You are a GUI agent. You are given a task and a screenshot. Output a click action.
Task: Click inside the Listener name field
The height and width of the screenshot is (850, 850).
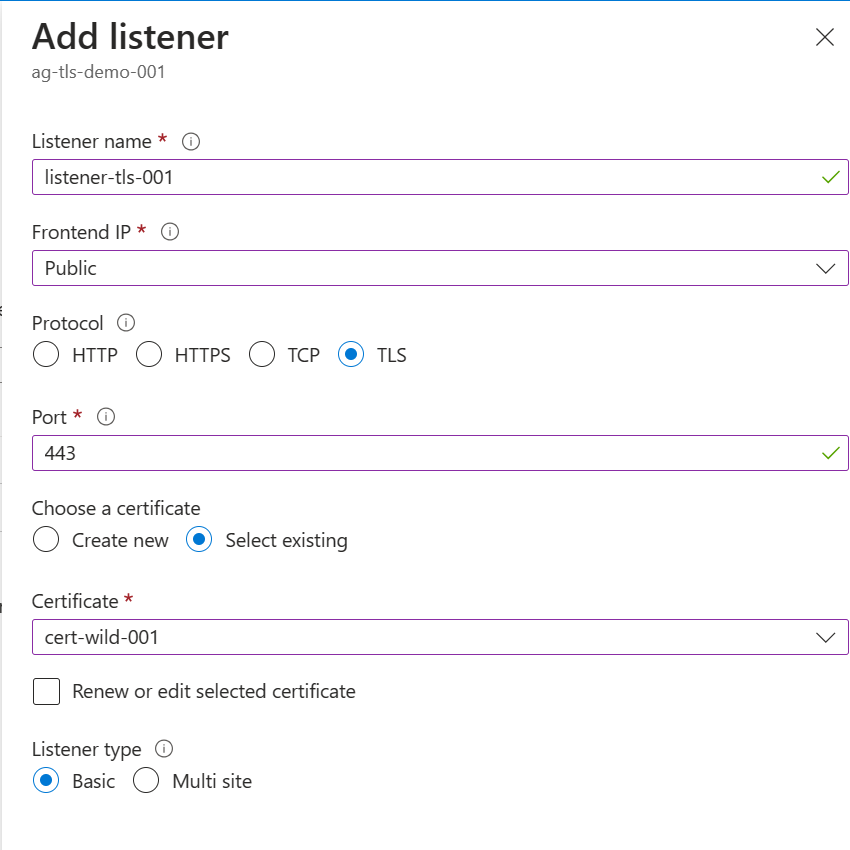point(400,177)
